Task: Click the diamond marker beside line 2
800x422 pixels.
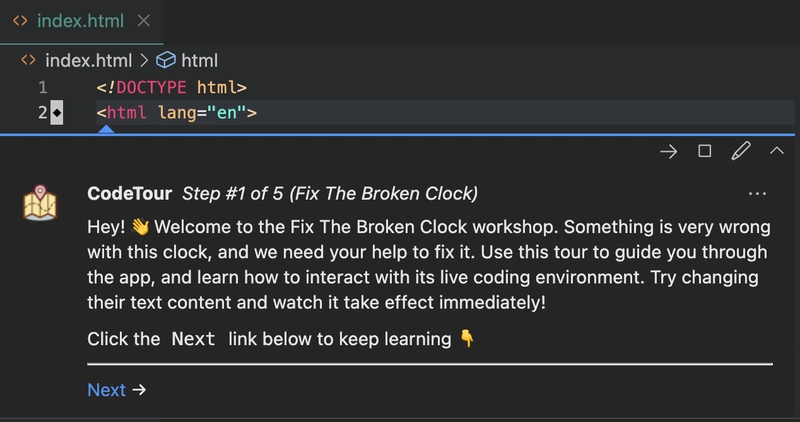Action: (57, 112)
